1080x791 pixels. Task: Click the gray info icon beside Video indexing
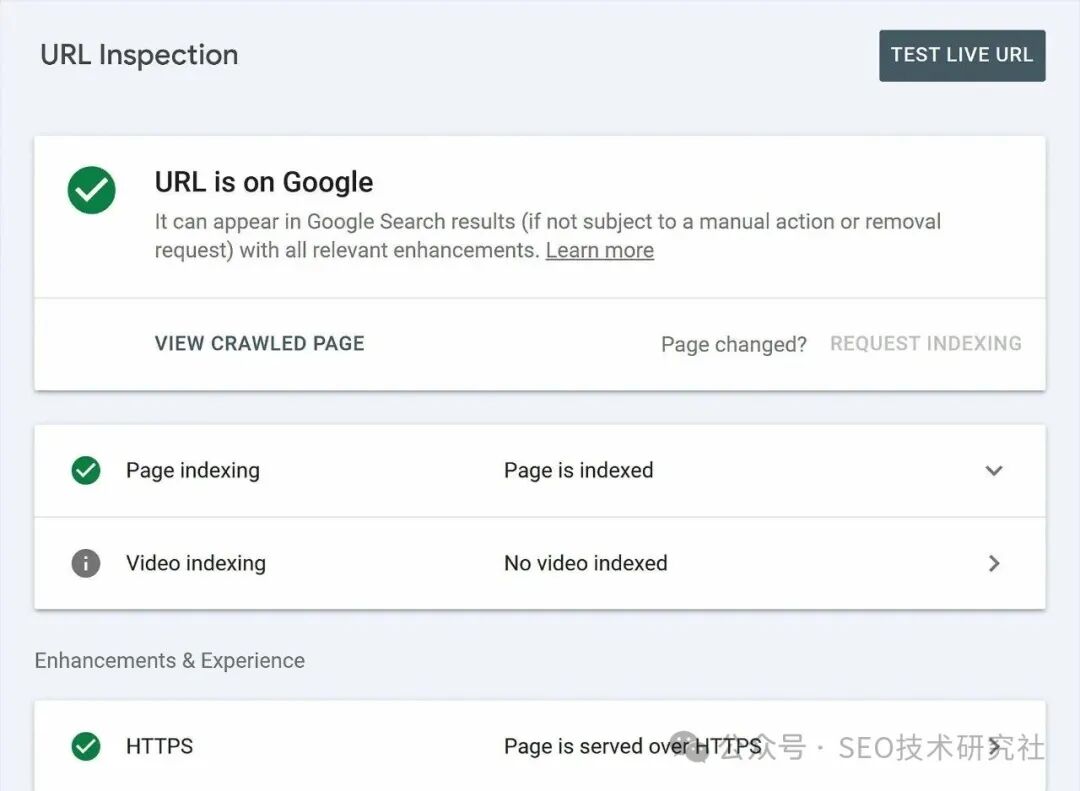(x=86, y=563)
